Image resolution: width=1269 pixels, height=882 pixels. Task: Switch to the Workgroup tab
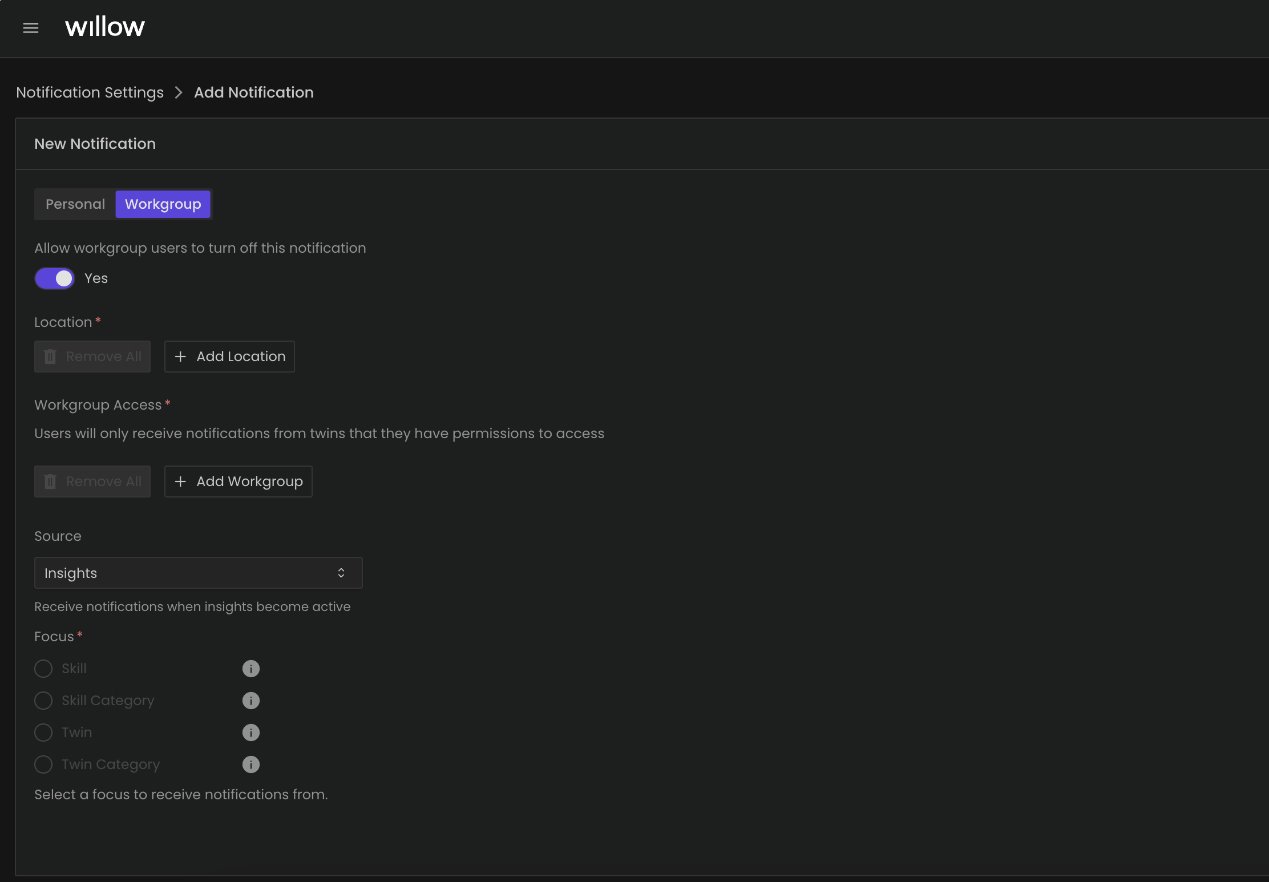coord(163,204)
